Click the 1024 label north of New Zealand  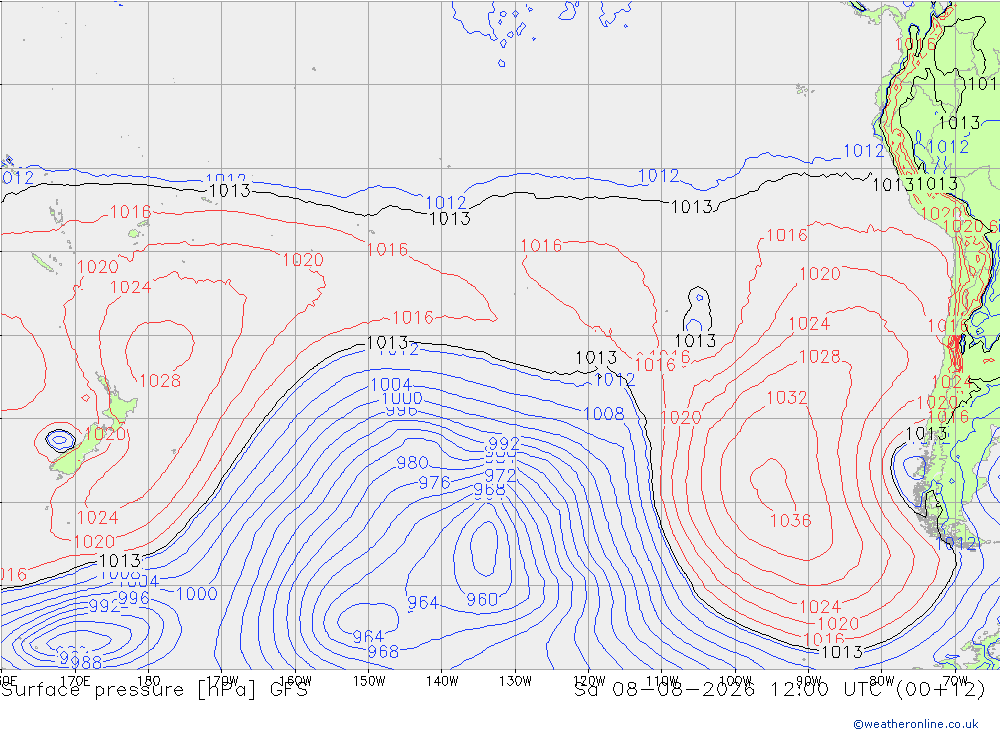pos(131,288)
